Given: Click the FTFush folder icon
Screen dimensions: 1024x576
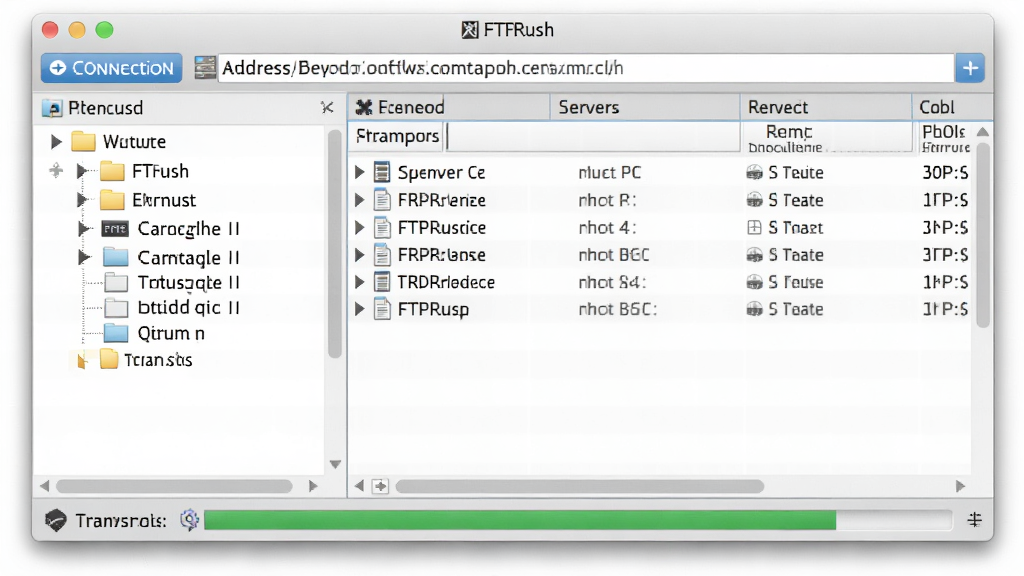Looking at the screenshot, I should click(x=112, y=171).
